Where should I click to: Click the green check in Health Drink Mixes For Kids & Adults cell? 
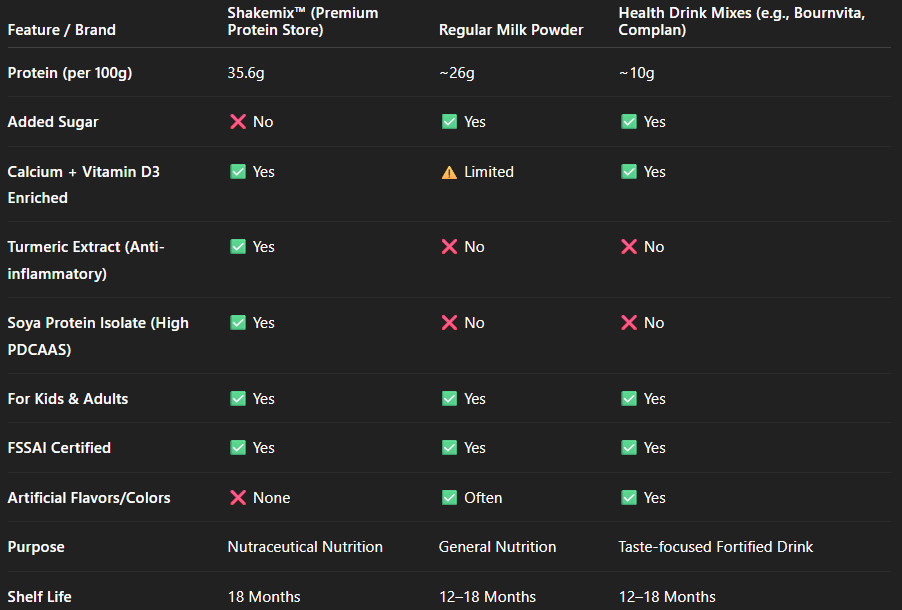[629, 399]
